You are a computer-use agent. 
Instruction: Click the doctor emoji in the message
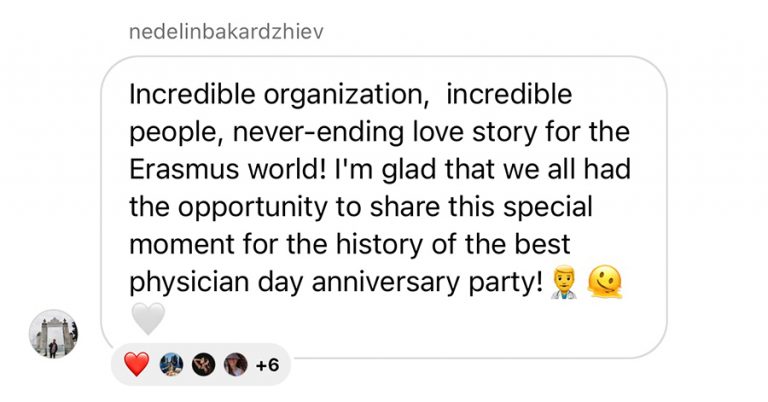click(x=563, y=282)
